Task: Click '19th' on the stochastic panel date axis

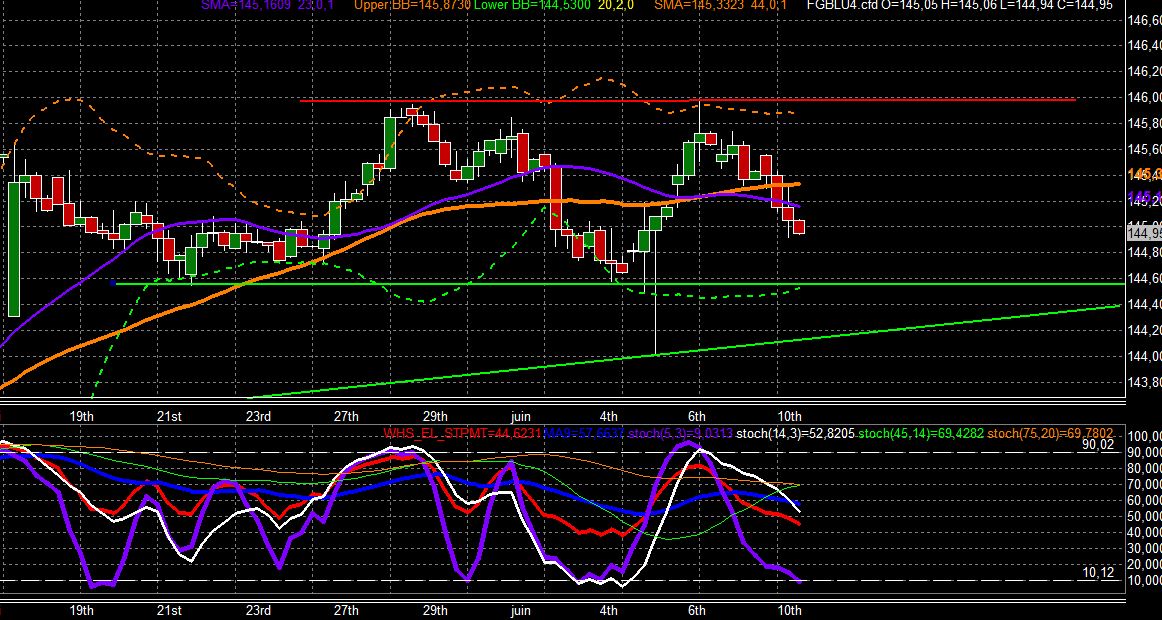Action: click(81, 610)
